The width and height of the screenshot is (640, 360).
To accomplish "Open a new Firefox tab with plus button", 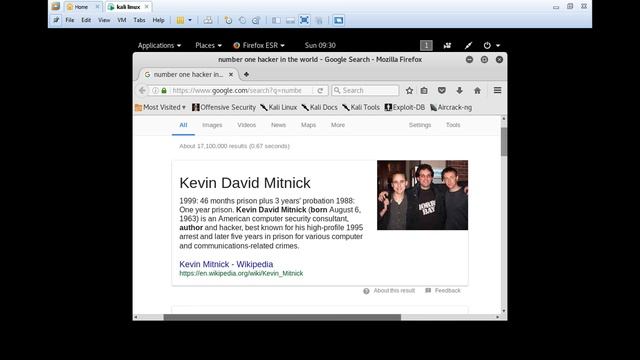I will [246, 74].
